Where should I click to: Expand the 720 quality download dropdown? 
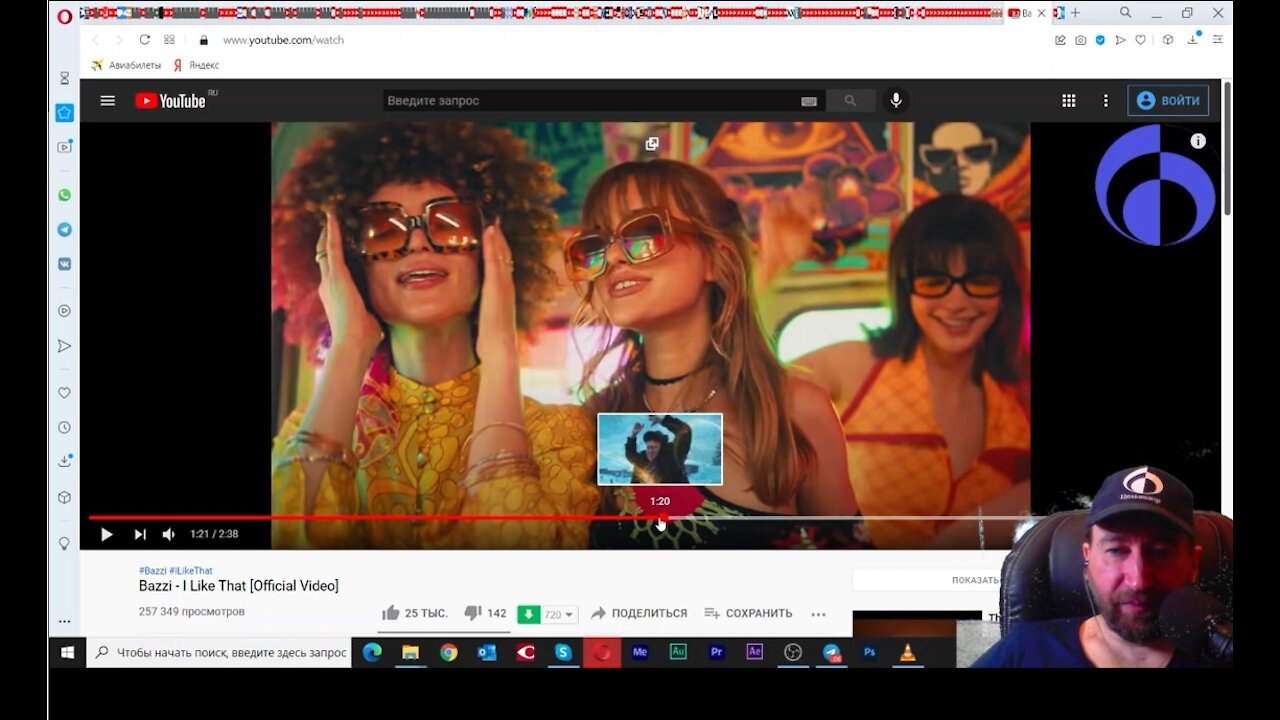(560, 614)
